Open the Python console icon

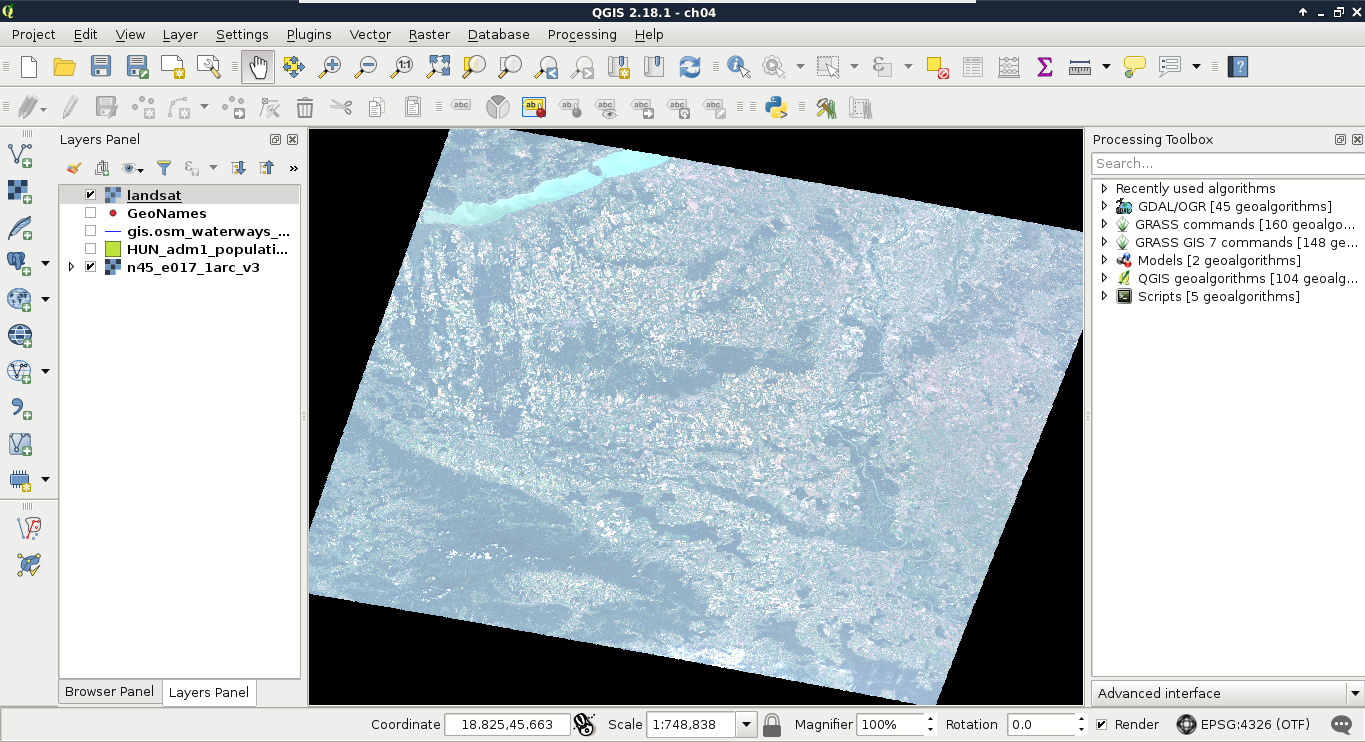point(775,107)
